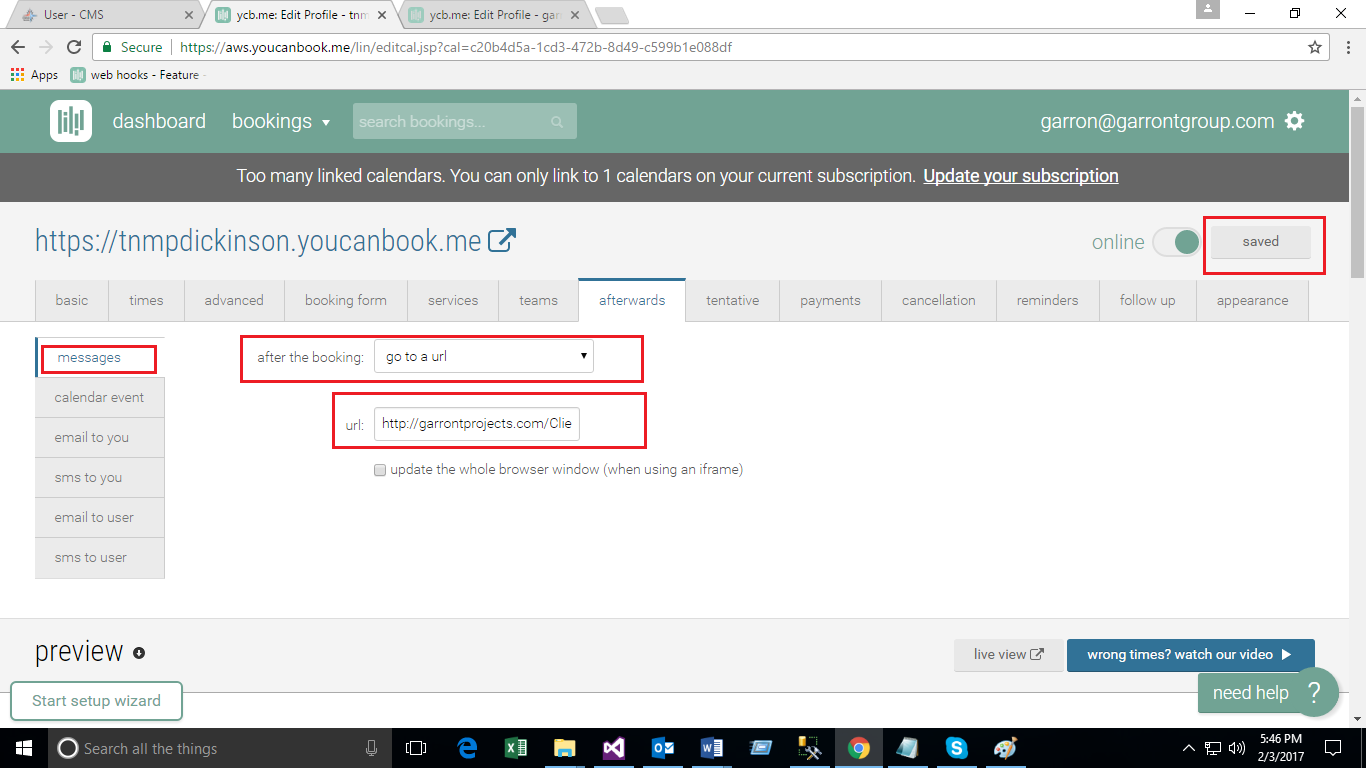This screenshot has width=1366, height=768.
Task: Click the live view button
Action: point(1008,654)
